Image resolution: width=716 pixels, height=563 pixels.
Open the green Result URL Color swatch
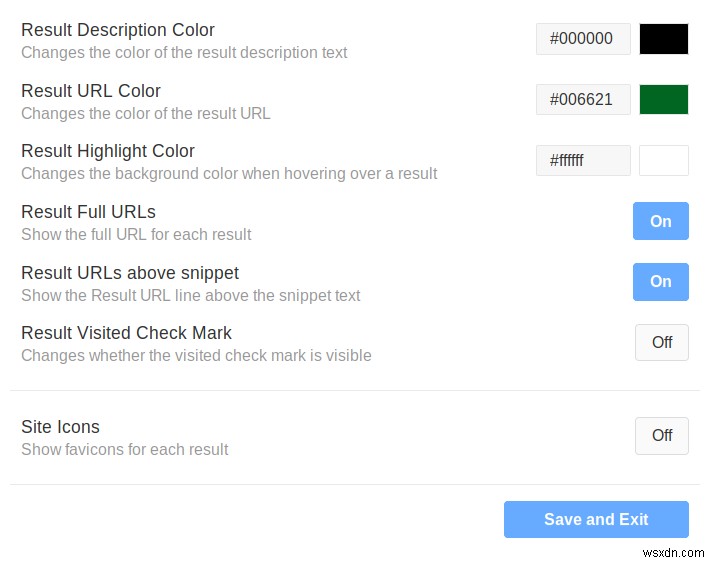(x=664, y=100)
